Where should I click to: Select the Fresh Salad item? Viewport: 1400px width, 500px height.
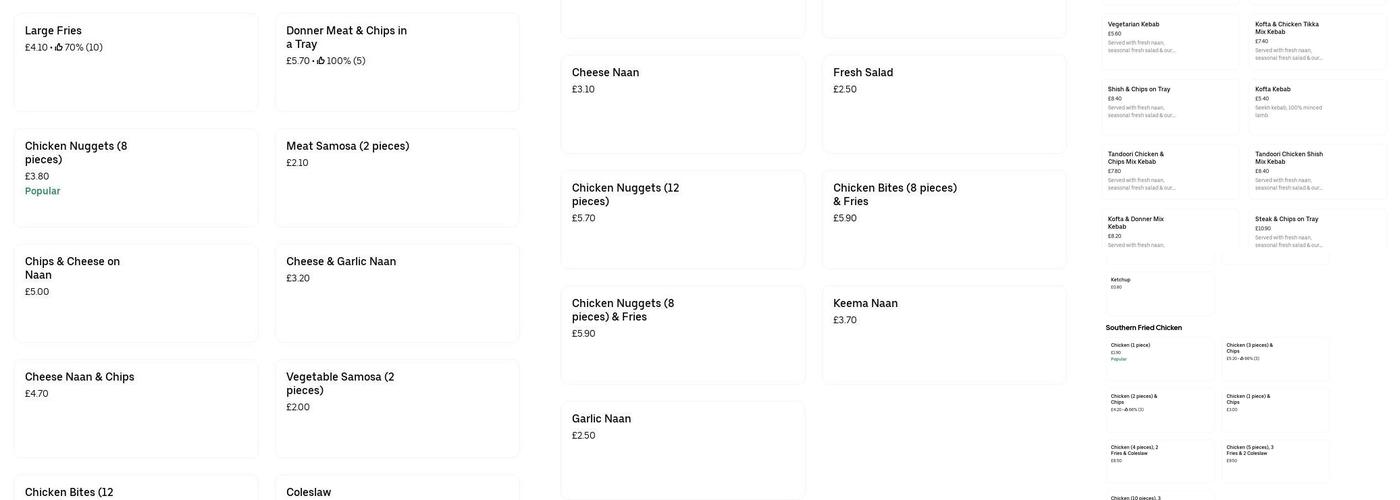943,104
